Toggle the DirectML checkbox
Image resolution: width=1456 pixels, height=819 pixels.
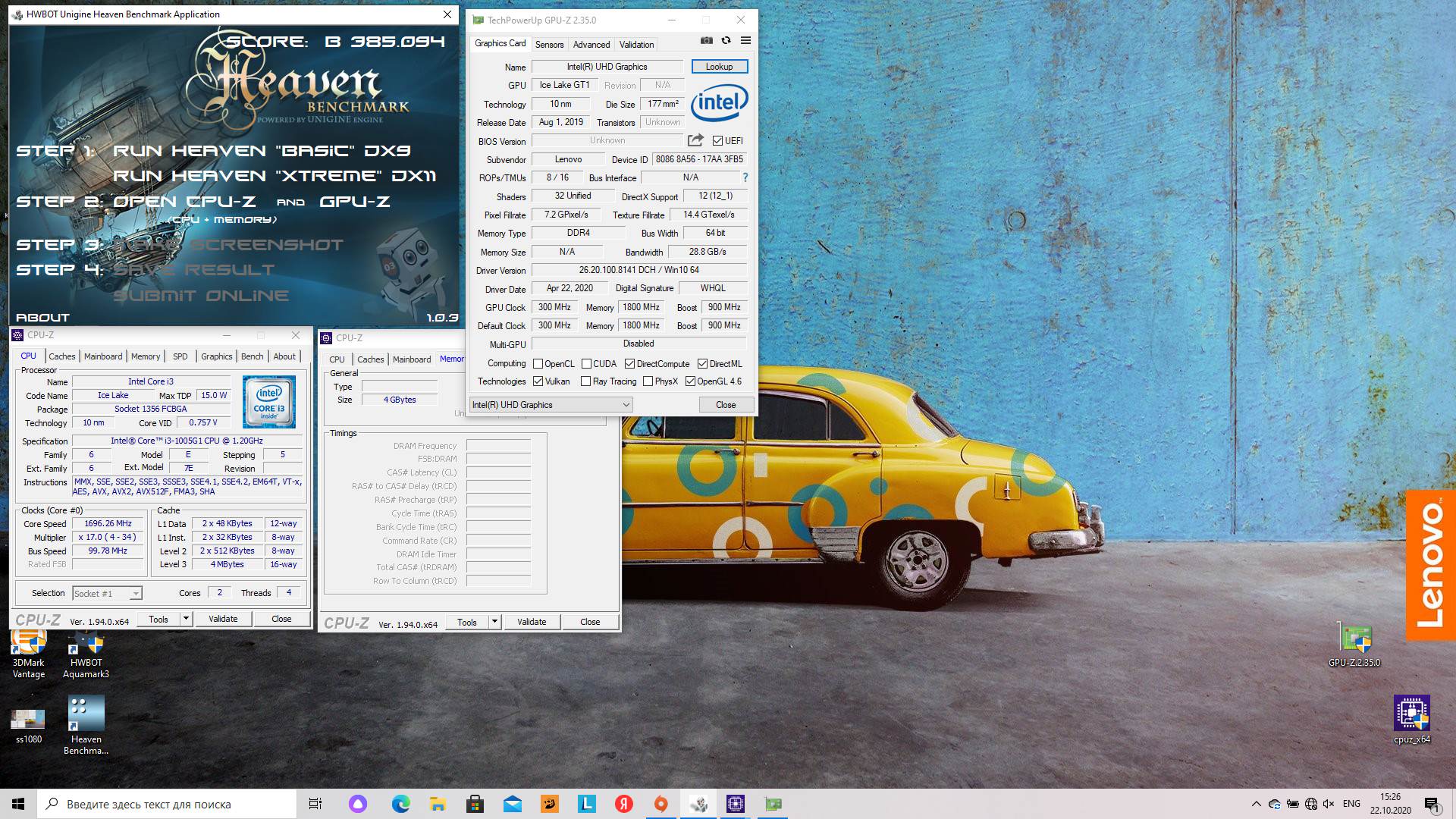[x=702, y=364]
